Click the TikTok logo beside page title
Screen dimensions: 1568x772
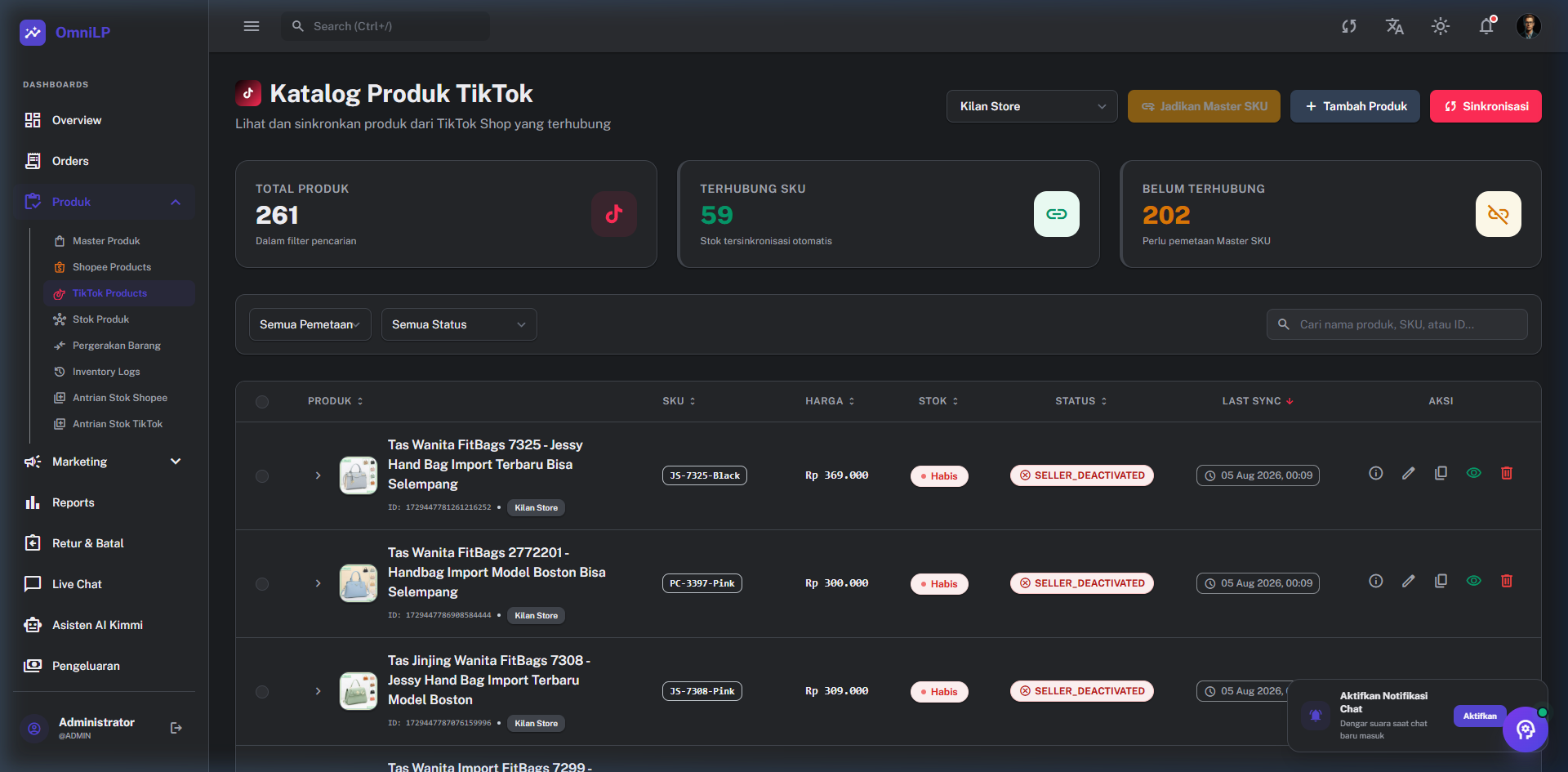248,93
